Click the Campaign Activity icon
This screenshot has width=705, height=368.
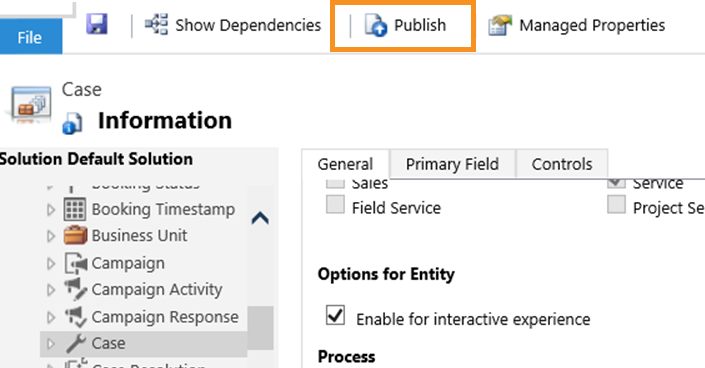tap(75, 289)
